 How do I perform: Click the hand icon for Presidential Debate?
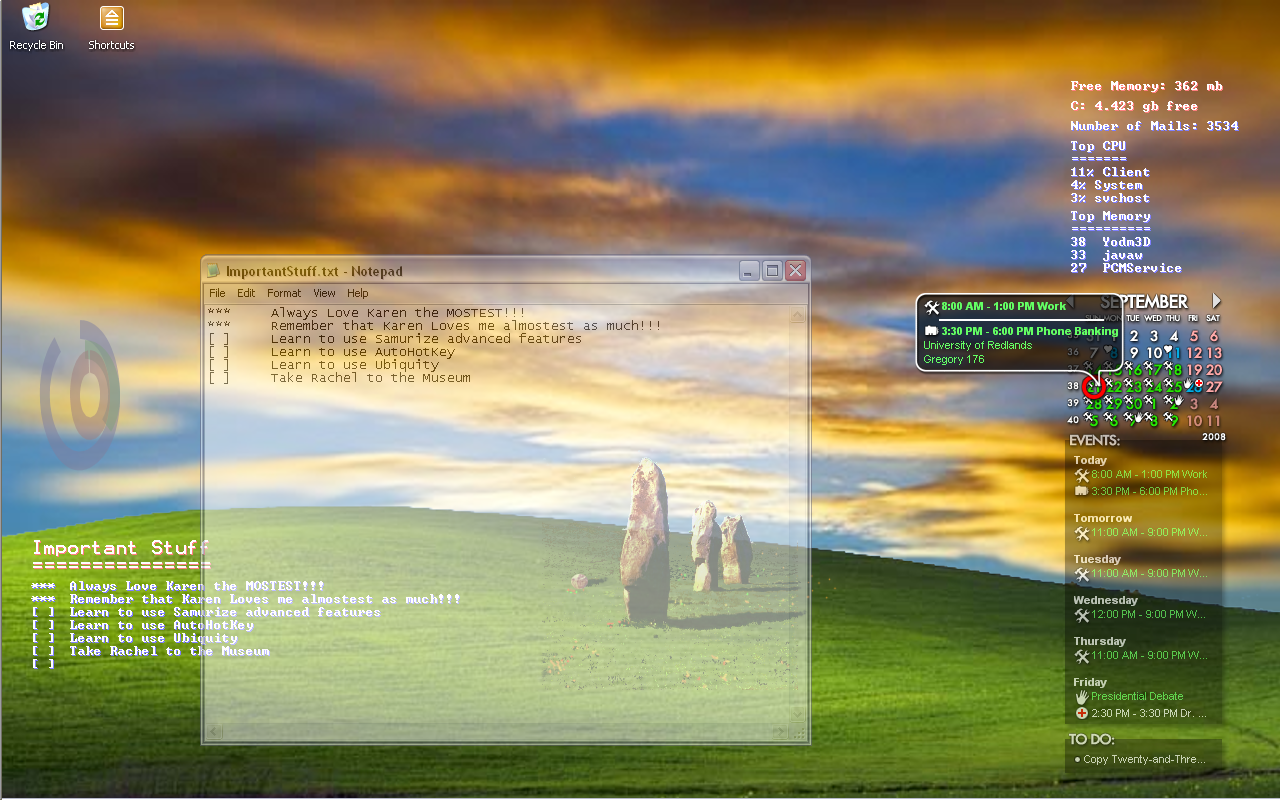click(x=1081, y=696)
